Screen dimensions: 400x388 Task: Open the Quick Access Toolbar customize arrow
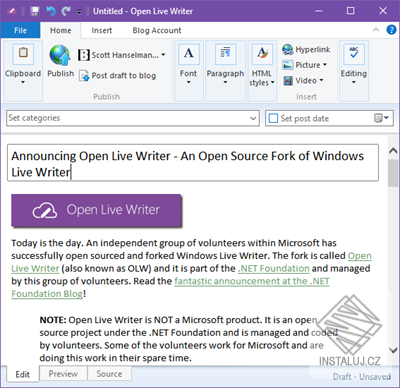79,12
